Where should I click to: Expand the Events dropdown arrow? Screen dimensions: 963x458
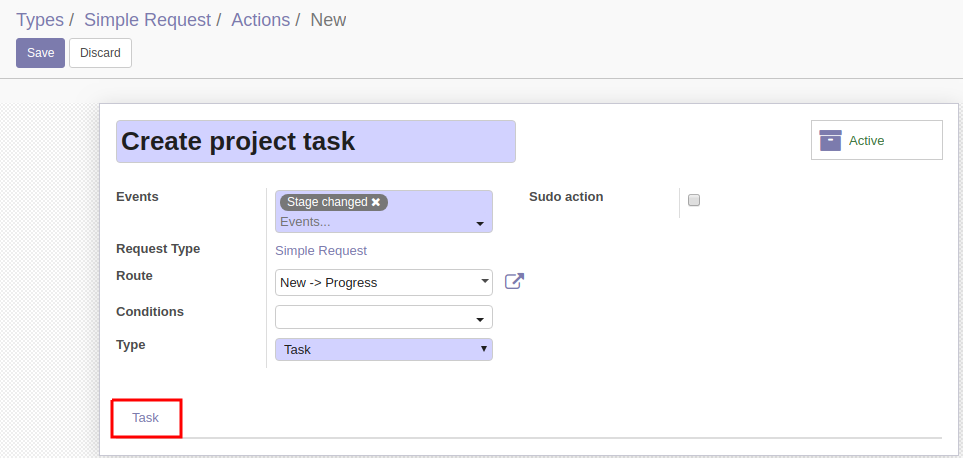(x=480, y=224)
